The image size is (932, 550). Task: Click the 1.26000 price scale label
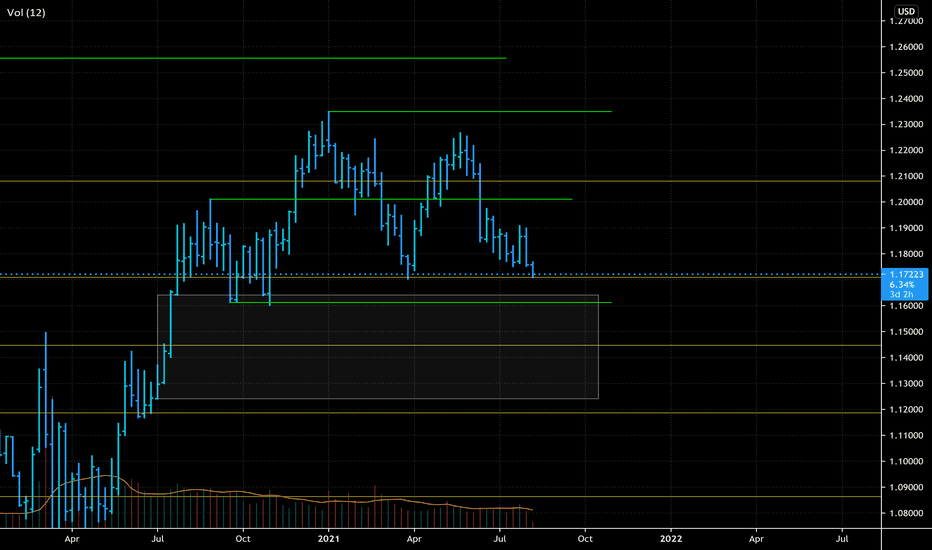pyautogui.click(x=906, y=47)
